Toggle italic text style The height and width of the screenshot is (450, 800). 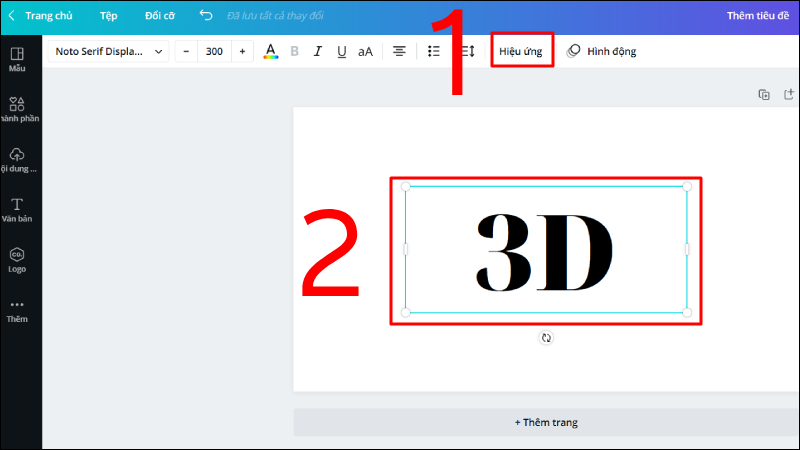(x=318, y=51)
